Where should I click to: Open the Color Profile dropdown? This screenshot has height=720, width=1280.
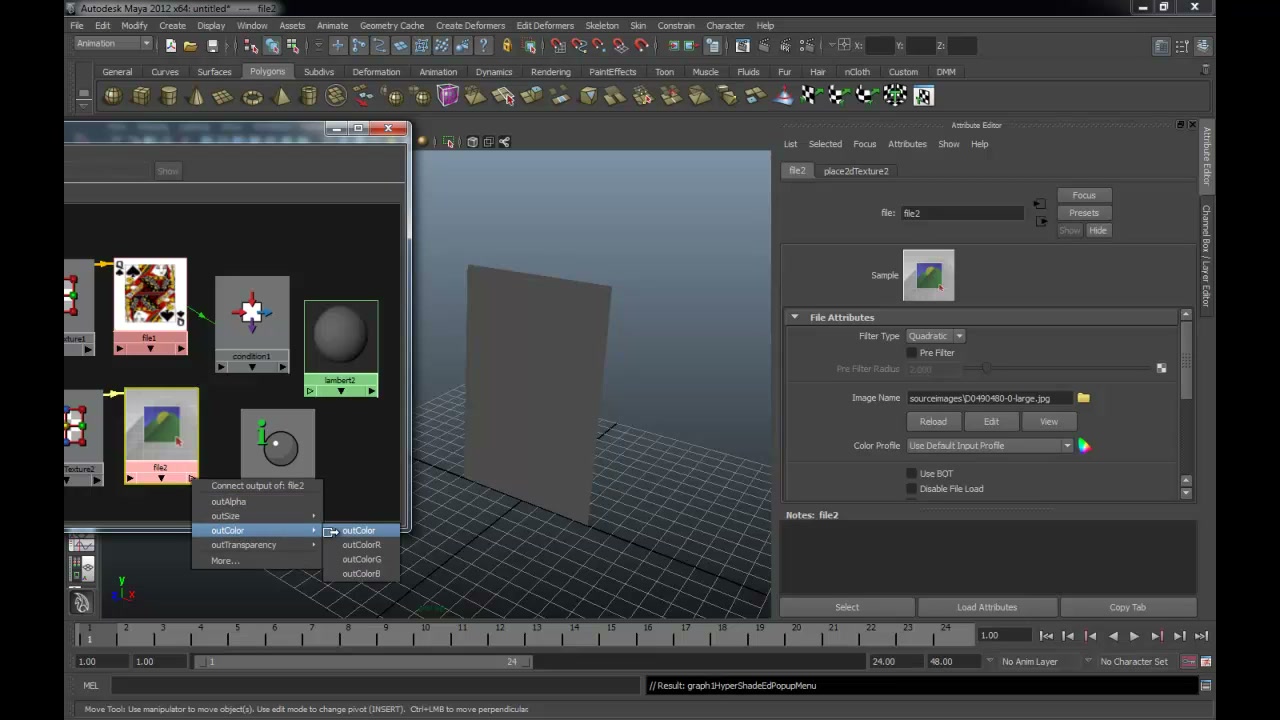989,446
